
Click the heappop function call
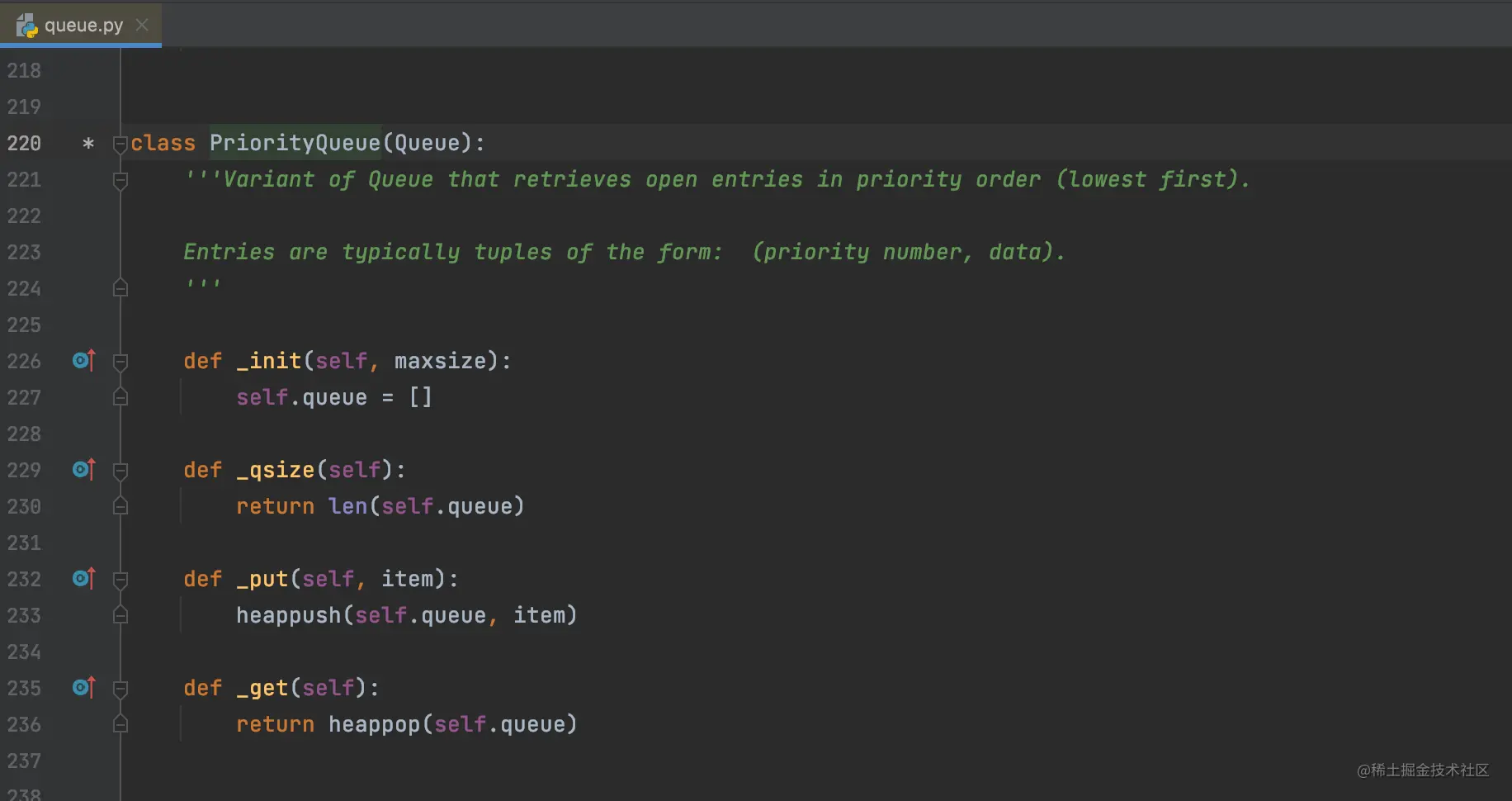375,724
